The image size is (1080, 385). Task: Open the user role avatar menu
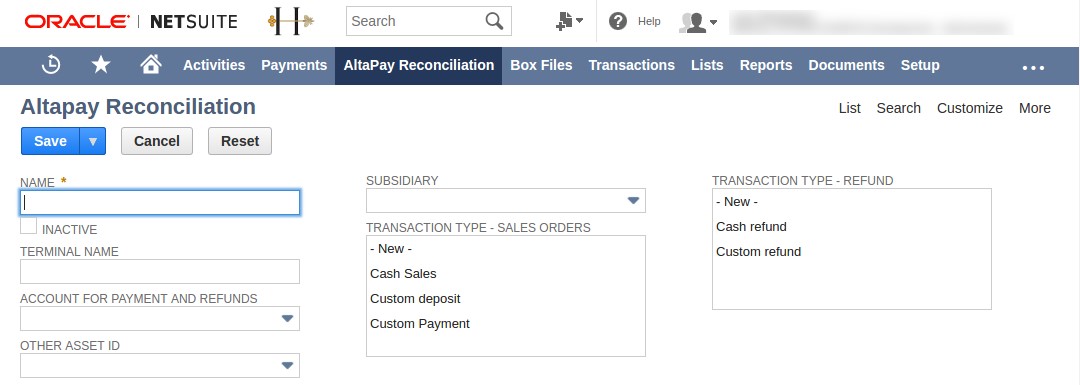tap(698, 22)
